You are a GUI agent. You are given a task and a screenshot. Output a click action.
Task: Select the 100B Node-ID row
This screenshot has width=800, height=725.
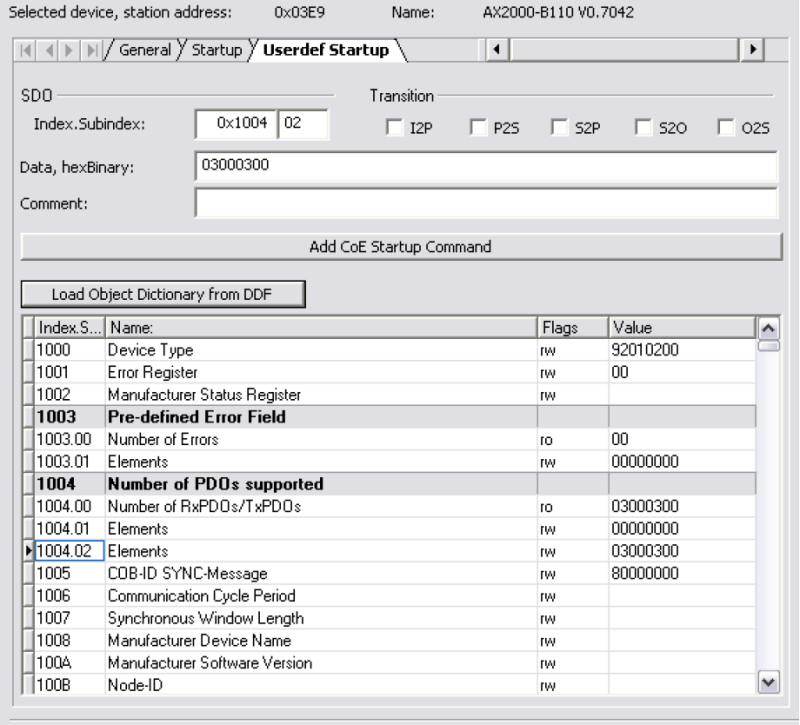click(390, 685)
